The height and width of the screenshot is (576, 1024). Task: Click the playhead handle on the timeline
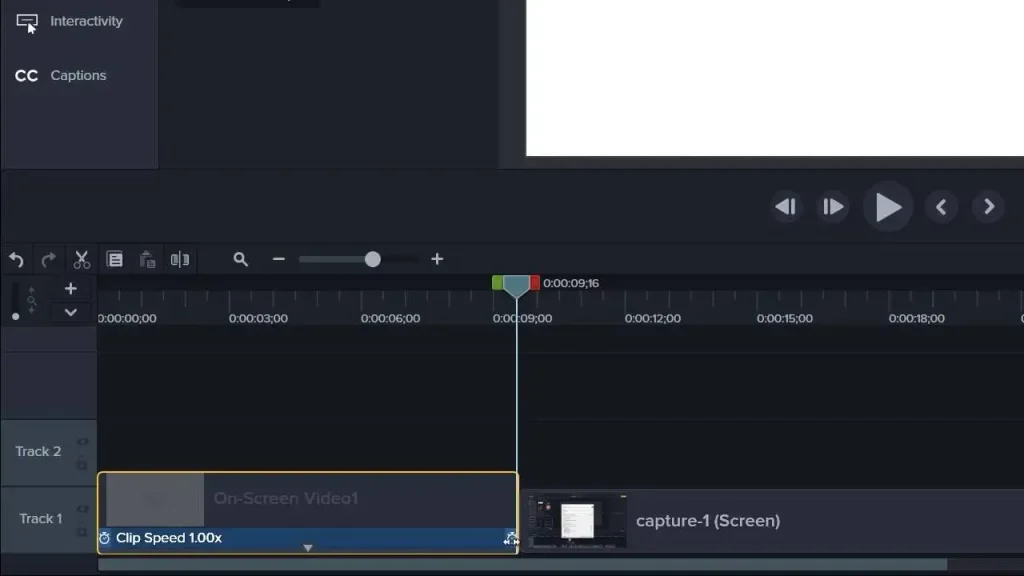[516, 286]
